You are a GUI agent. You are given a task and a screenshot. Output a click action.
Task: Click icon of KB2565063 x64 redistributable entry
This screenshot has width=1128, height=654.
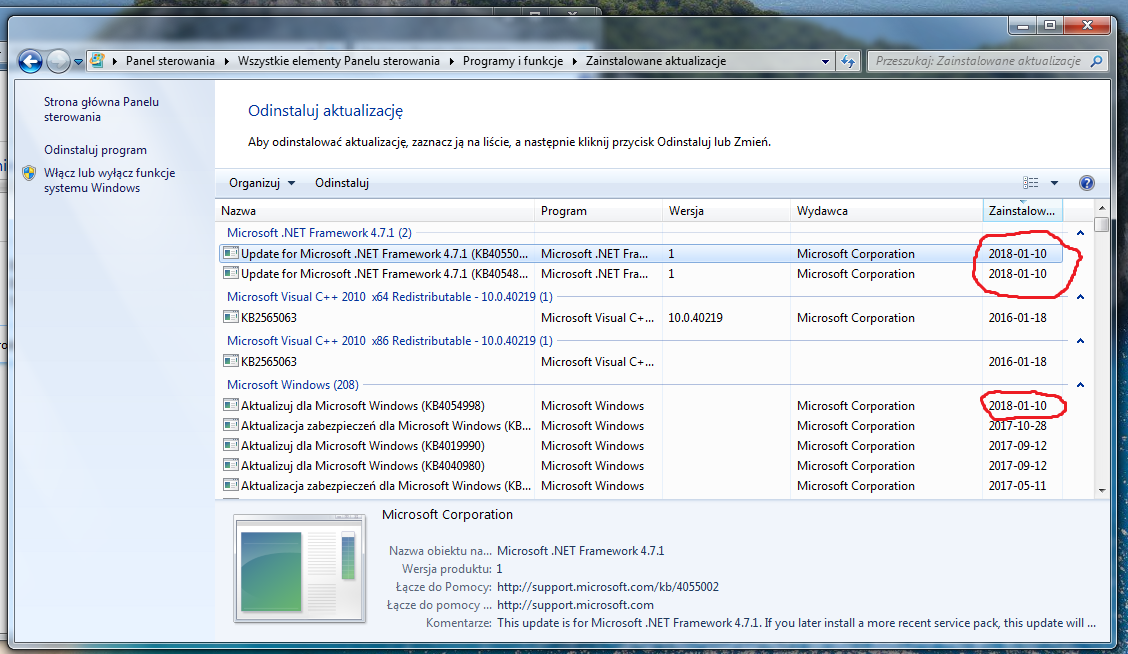tap(230, 317)
